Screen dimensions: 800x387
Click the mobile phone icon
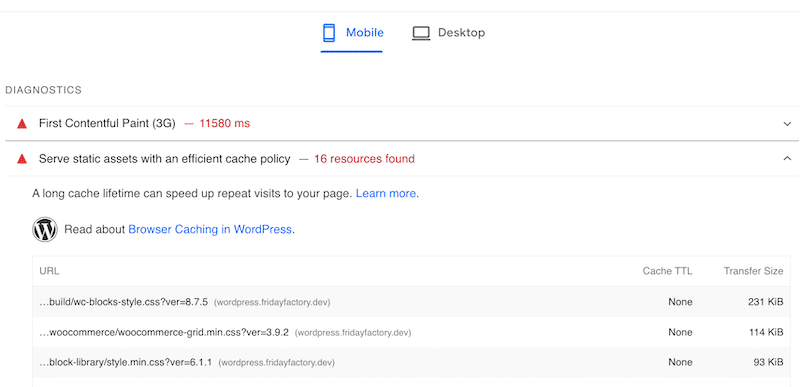pos(329,33)
